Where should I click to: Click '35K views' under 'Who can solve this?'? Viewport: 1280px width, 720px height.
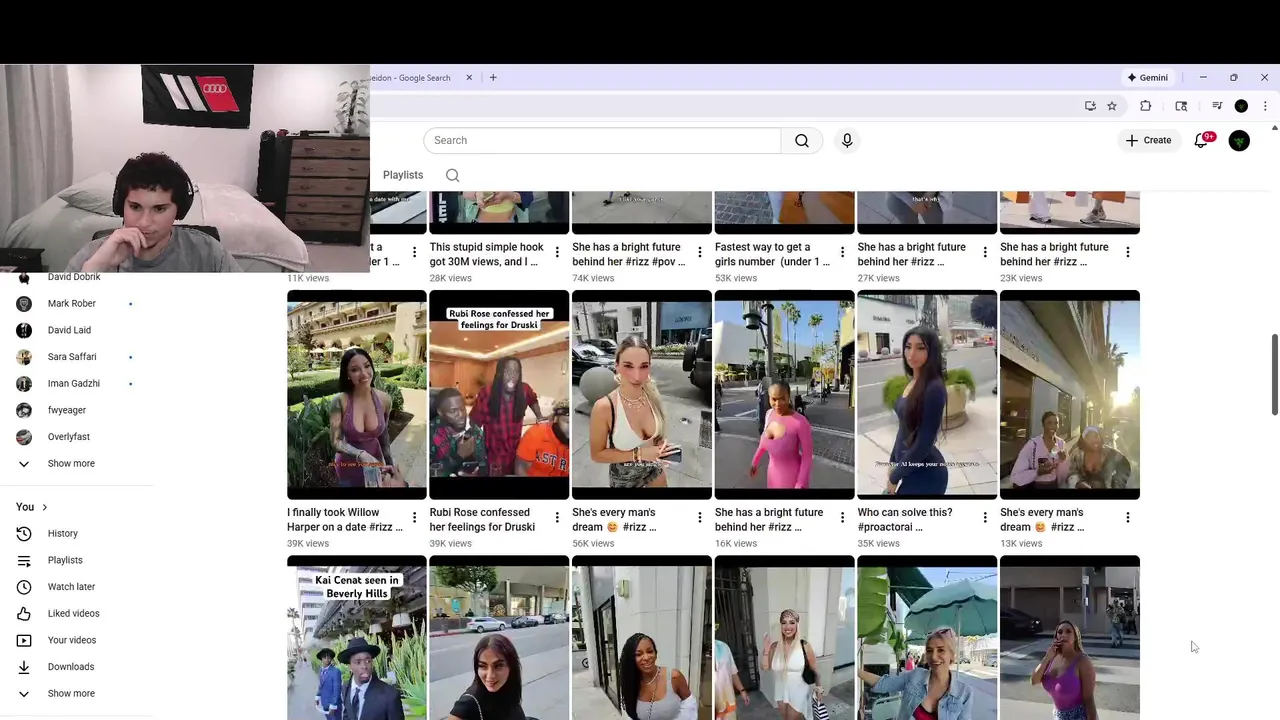point(878,544)
